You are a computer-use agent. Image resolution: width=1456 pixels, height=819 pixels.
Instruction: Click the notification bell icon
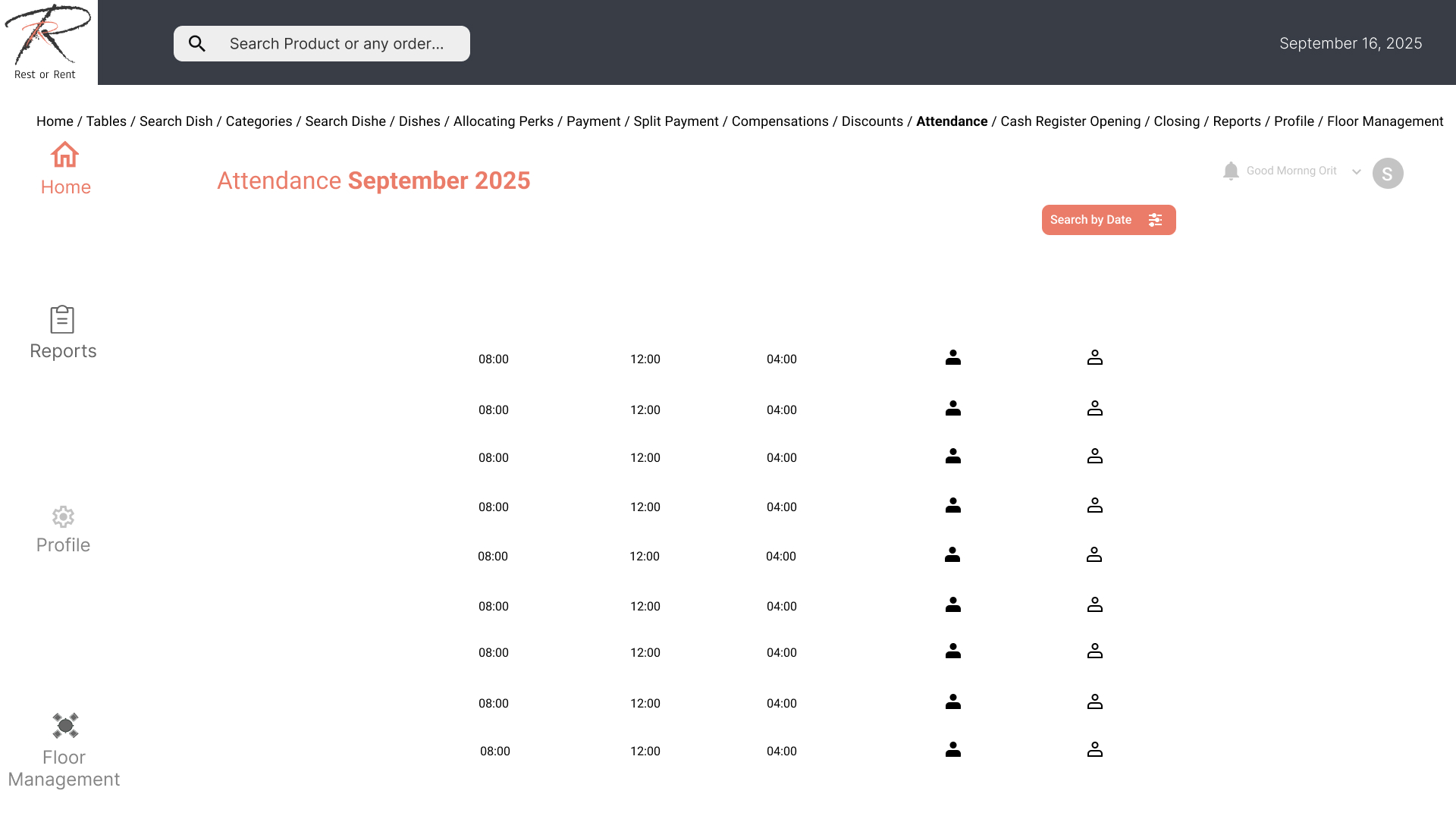1231,171
